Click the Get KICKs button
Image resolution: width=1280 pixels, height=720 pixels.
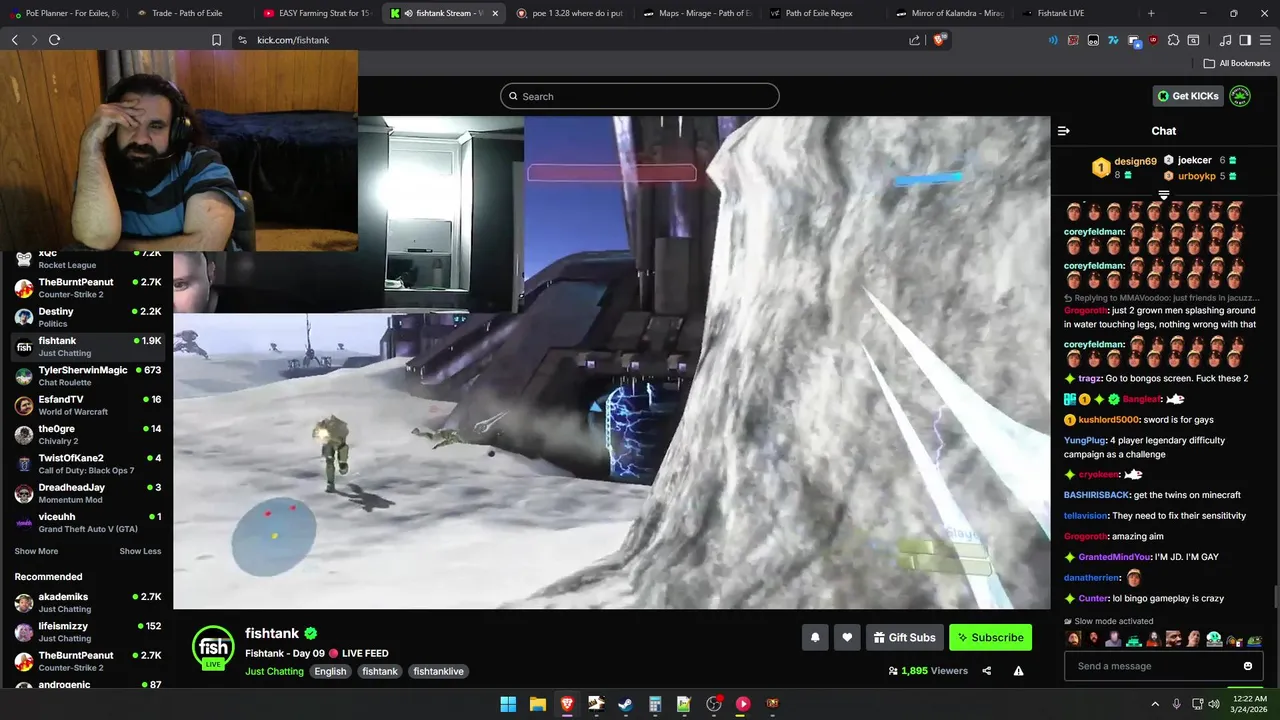tap(1188, 96)
